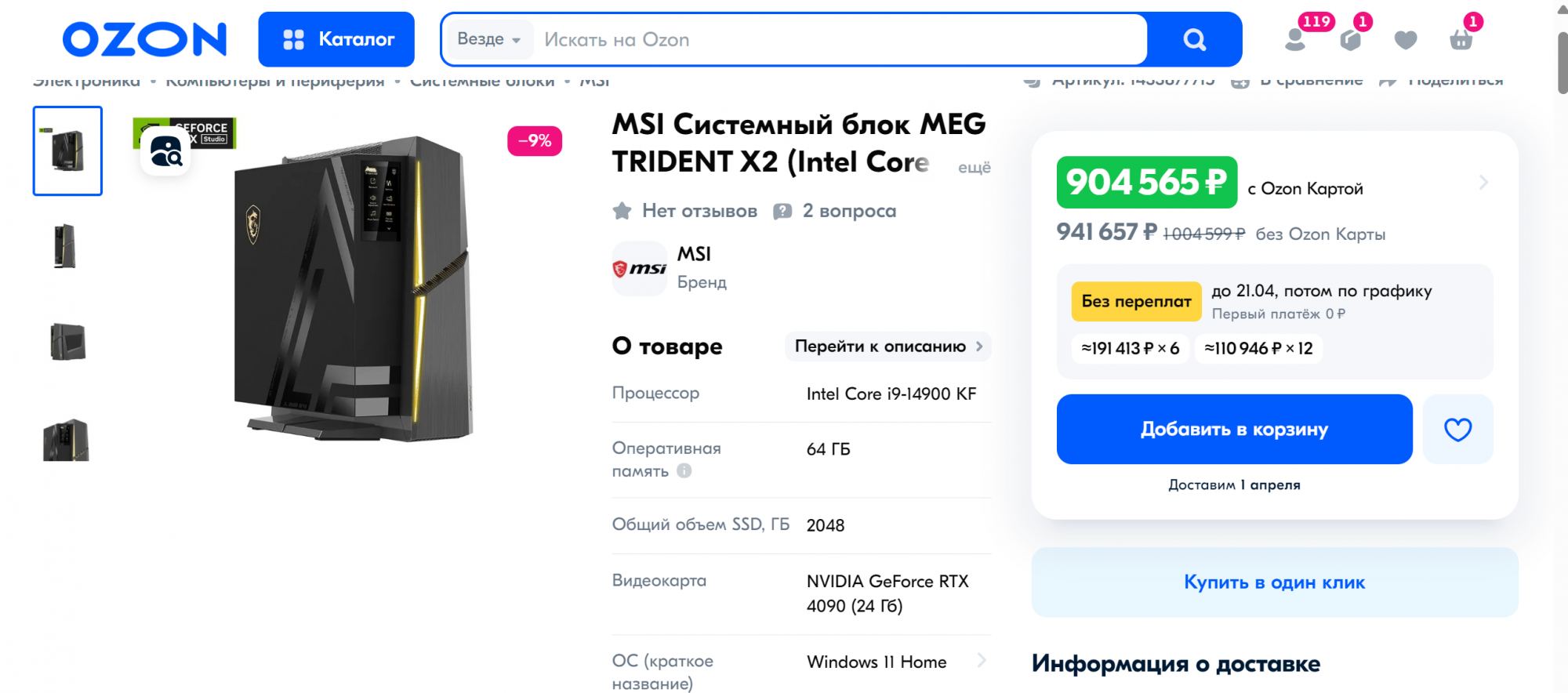This screenshot has width=1568, height=693.
Task: Open the Везде search scope dropdown
Action: click(488, 39)
